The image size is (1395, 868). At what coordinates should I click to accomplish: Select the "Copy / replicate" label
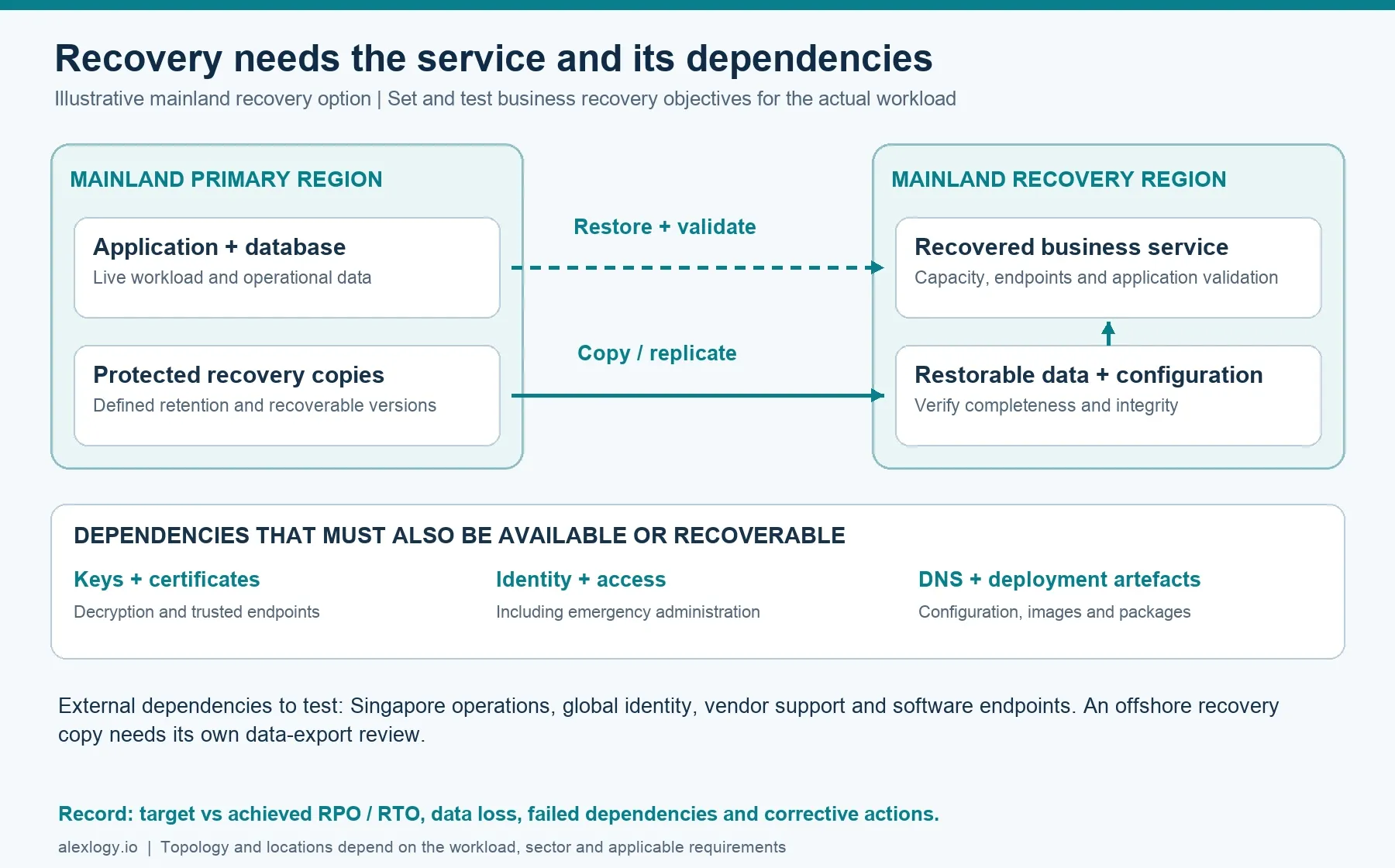(x=657, y=353)
